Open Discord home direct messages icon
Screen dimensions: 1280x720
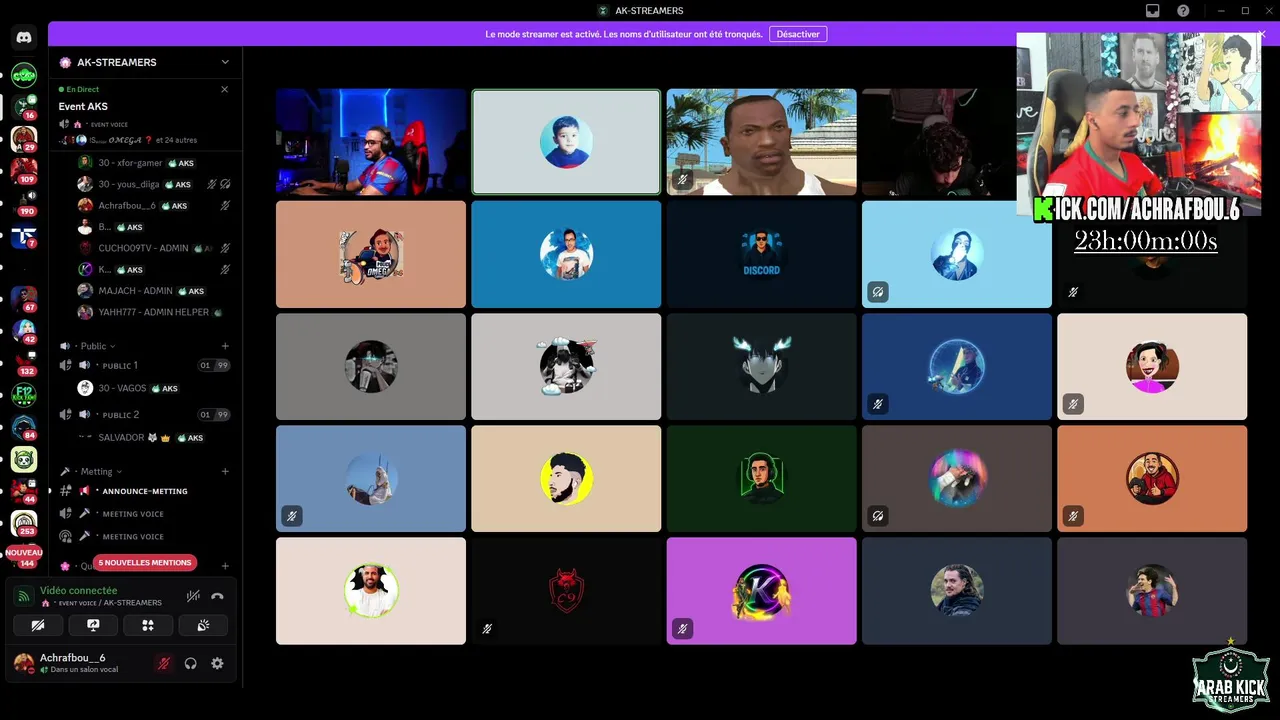coord(24,37)
